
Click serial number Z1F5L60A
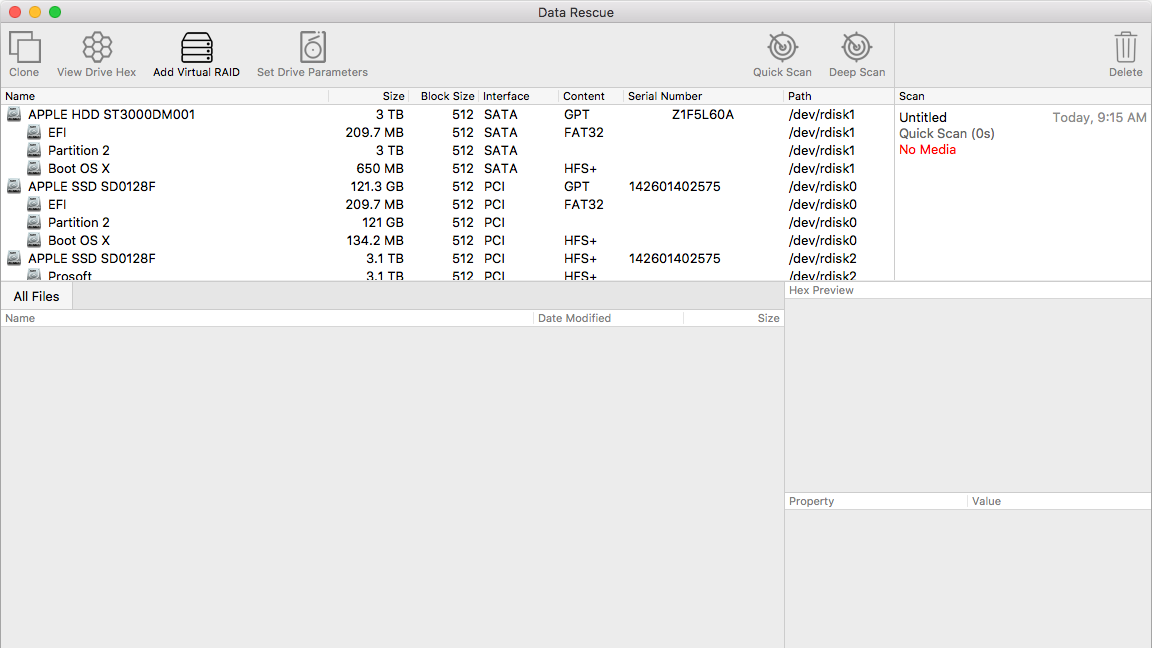[x=703, y=115]
